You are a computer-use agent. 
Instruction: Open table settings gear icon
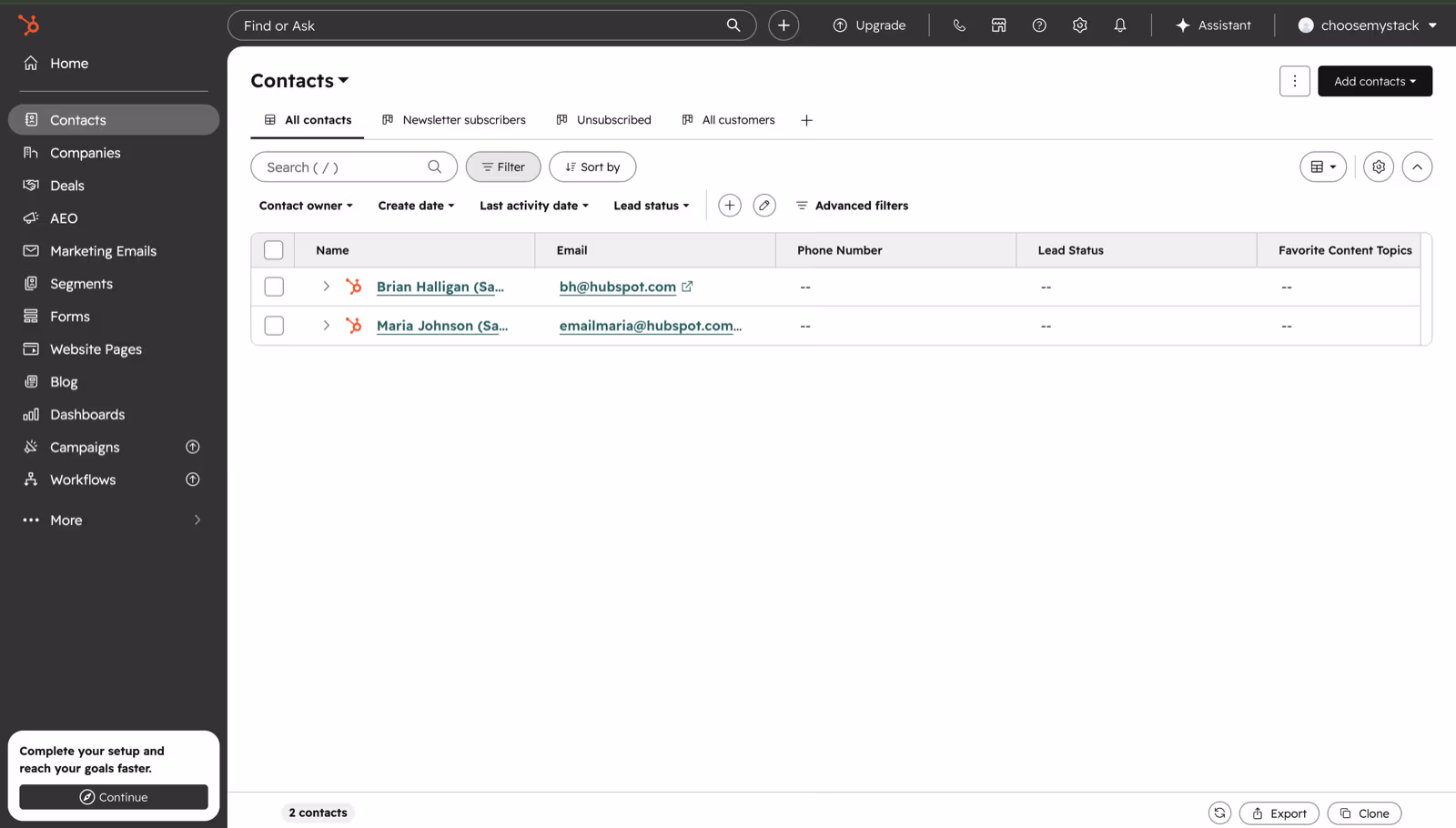tap(1379, 167)
